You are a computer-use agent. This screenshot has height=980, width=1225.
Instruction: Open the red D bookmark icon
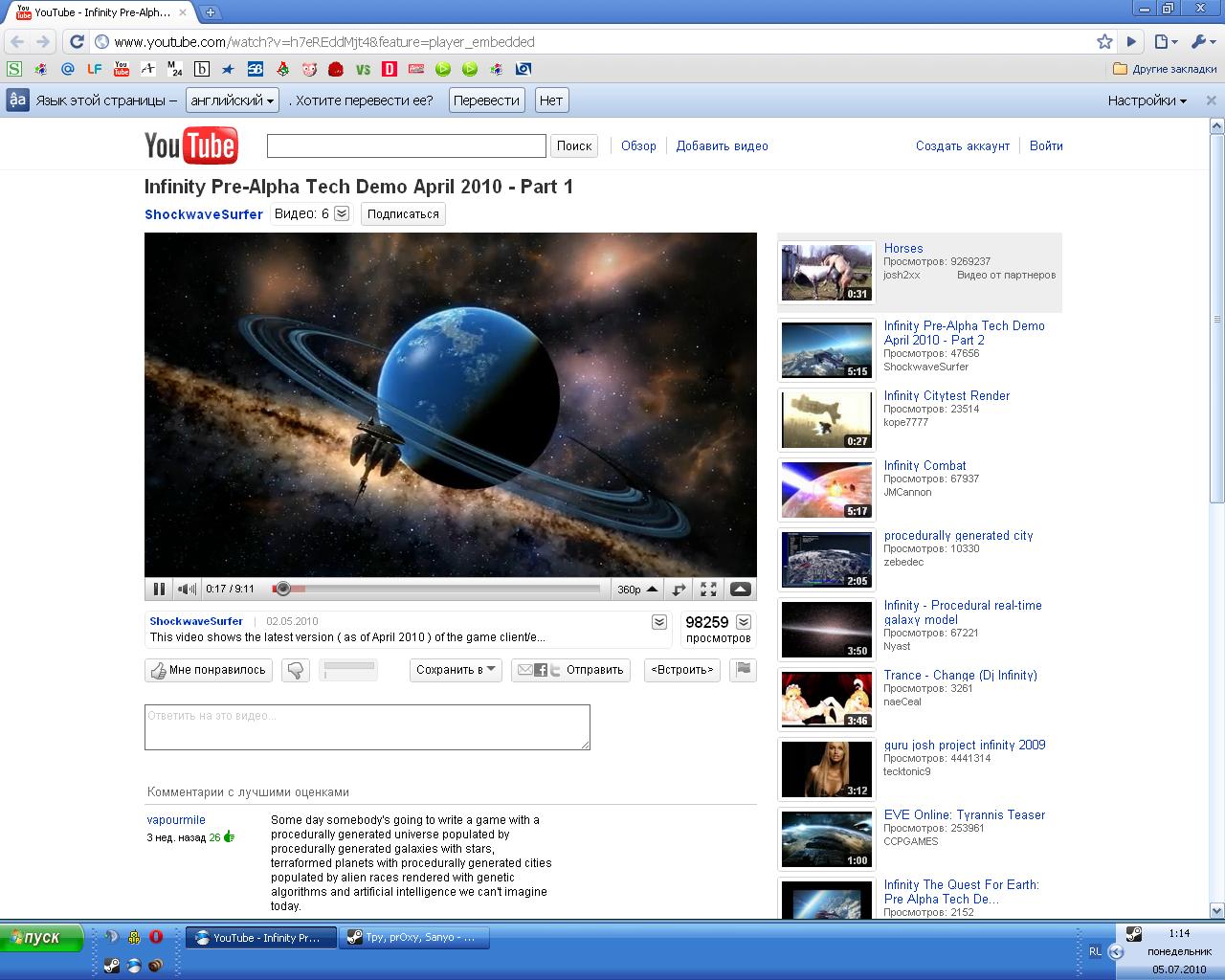coord(390,69)
